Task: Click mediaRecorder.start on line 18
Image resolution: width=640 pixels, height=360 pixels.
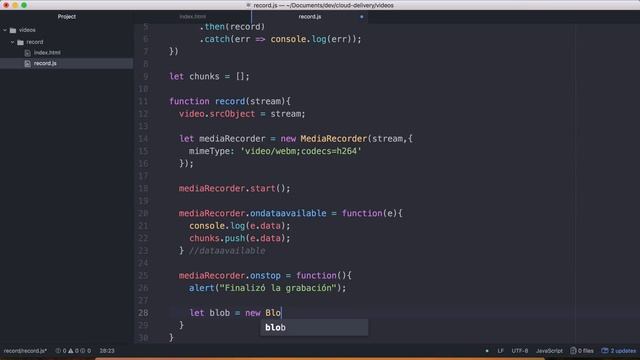Action: (x=227, y=188)
